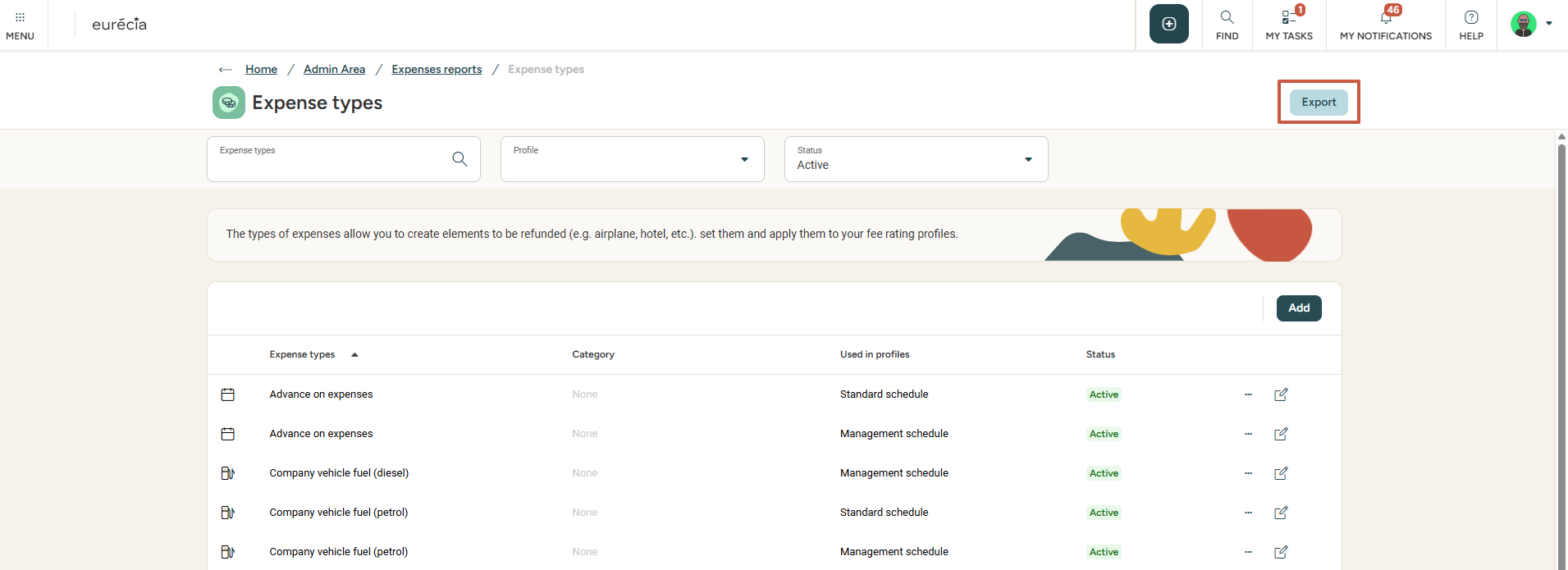
Task: Open more options for Company vehicle fuel (diesel)
Action: pos(1248,473)
